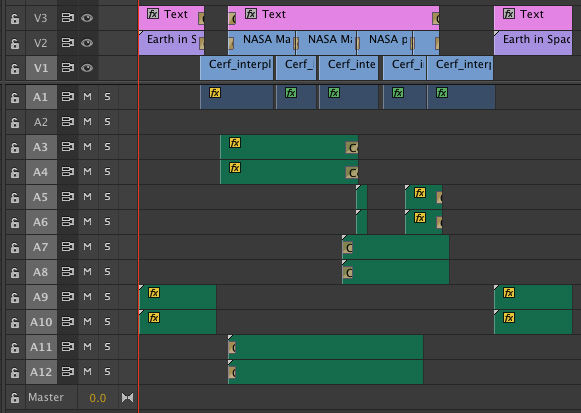Solo audio track A7

tap(107, 247)
